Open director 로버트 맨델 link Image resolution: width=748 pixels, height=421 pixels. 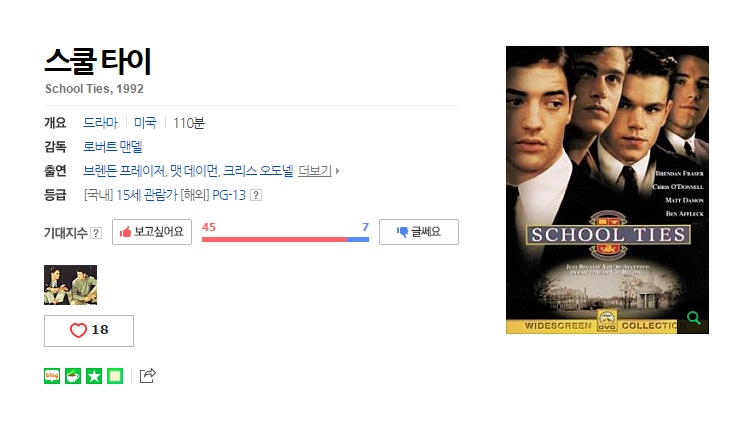(x=113, y=147)
